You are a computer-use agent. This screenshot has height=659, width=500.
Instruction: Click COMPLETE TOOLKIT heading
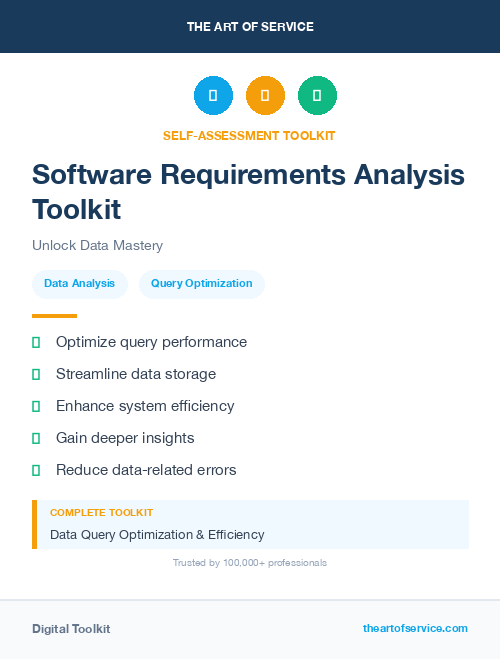101,513
